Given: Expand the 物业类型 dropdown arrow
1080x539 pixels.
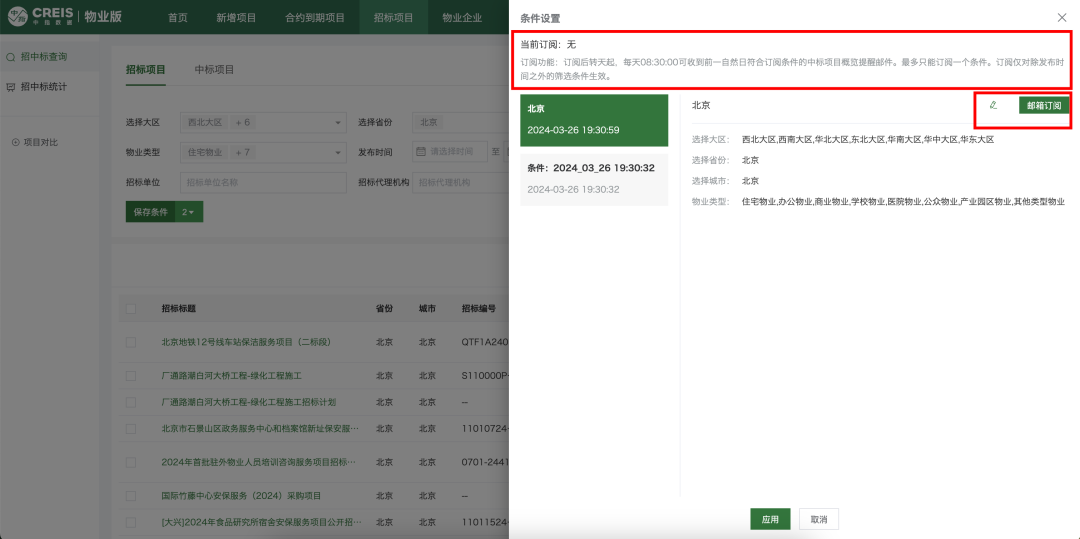Looking at the screenshot, I should coord(339,152).
